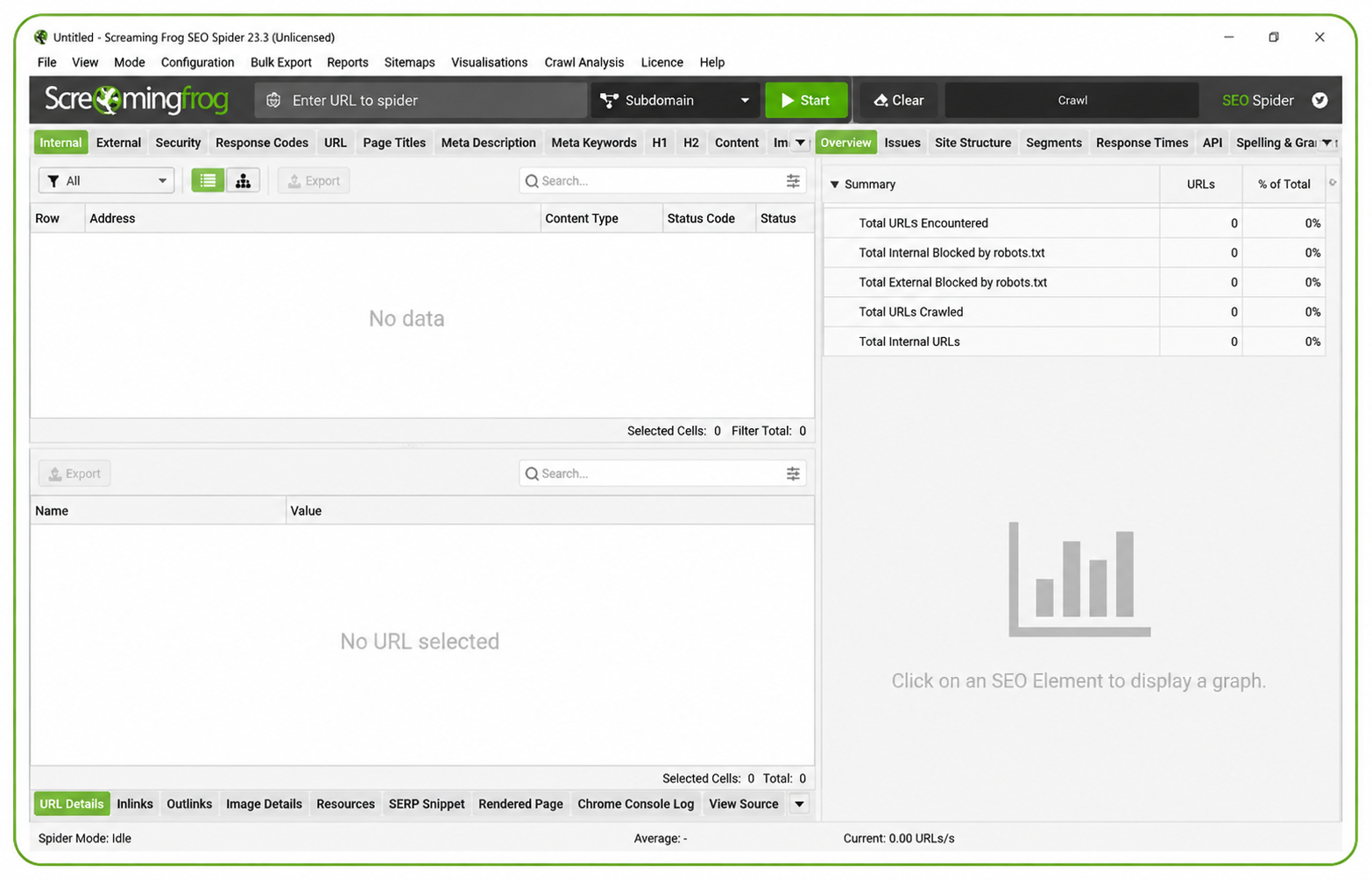Open the Configuration menu
This screenshot has height=880, width=1372.
coord(197,62)
